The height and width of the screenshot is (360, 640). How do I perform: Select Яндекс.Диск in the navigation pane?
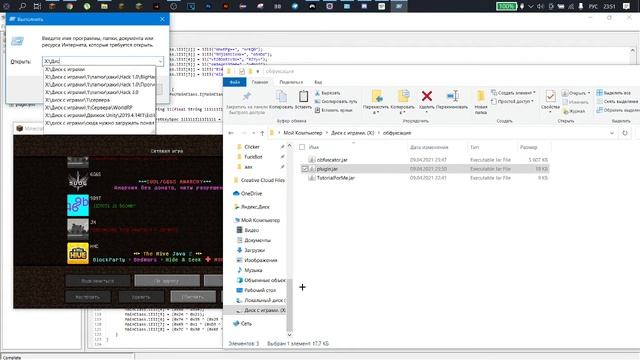coord(251,207)
